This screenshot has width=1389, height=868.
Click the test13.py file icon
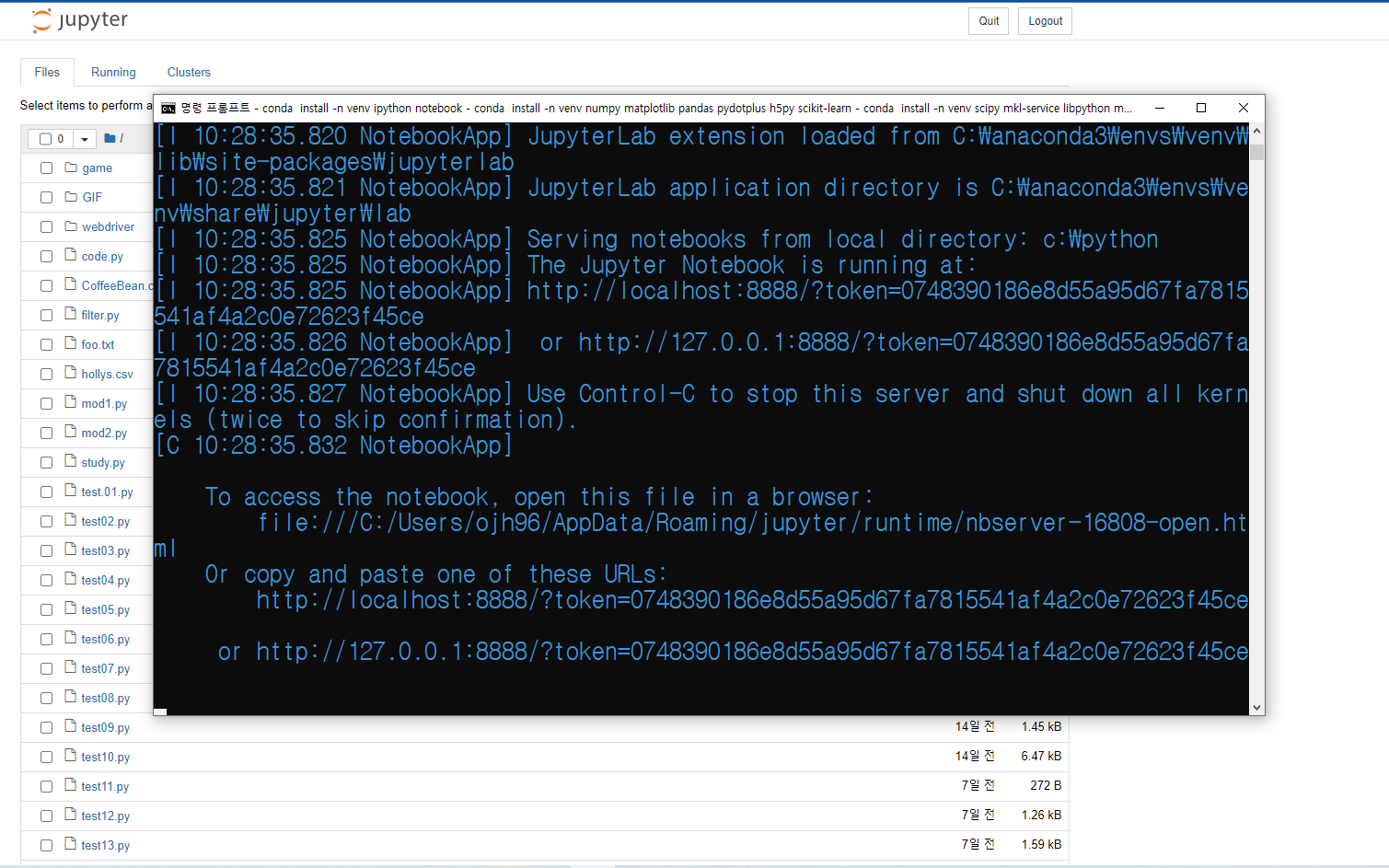pos(71,845)
